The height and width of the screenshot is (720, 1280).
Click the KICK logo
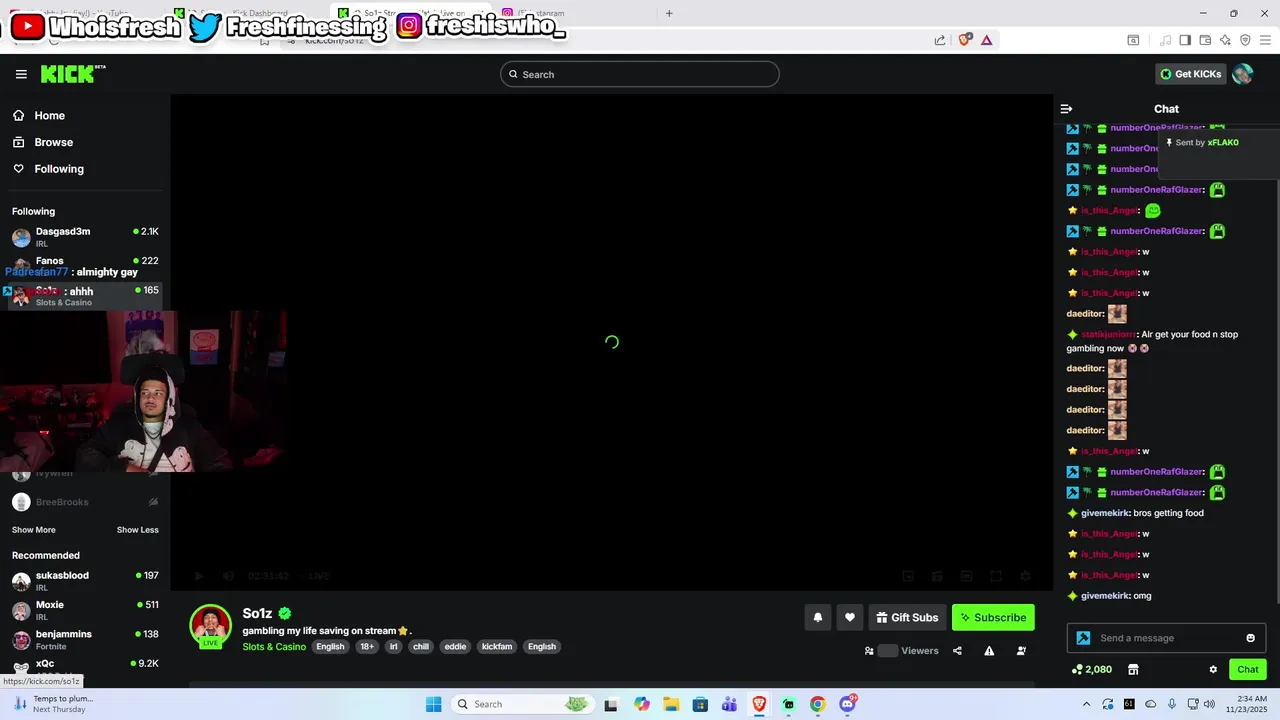pyautogui.click(x=73, y=74)
